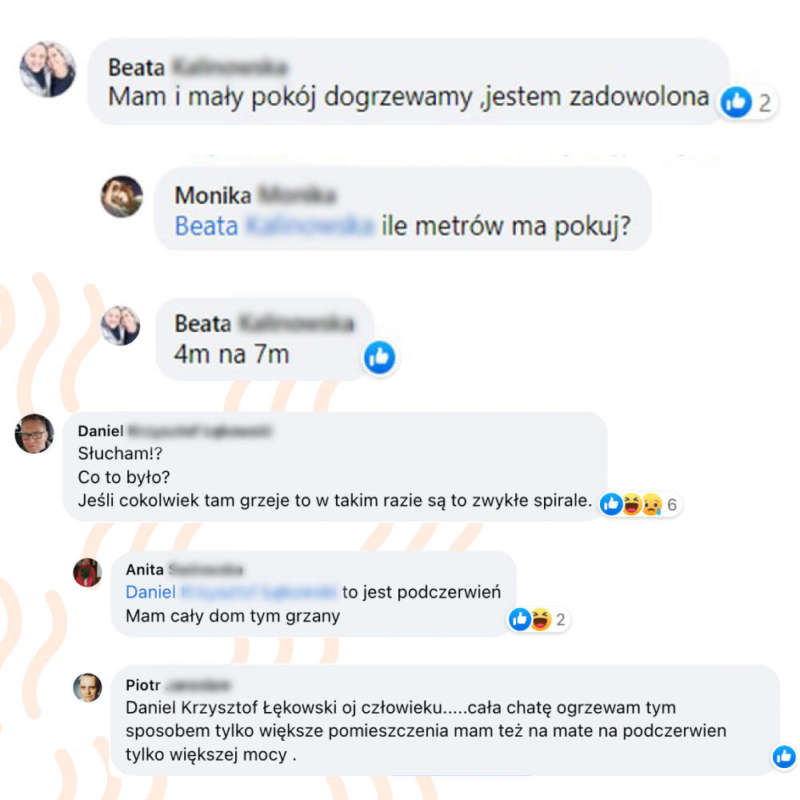This screenshot has width=800, height=800.
Task: Click the blue 'Beata' mention in Monika's reply
Action: (206, 226)
